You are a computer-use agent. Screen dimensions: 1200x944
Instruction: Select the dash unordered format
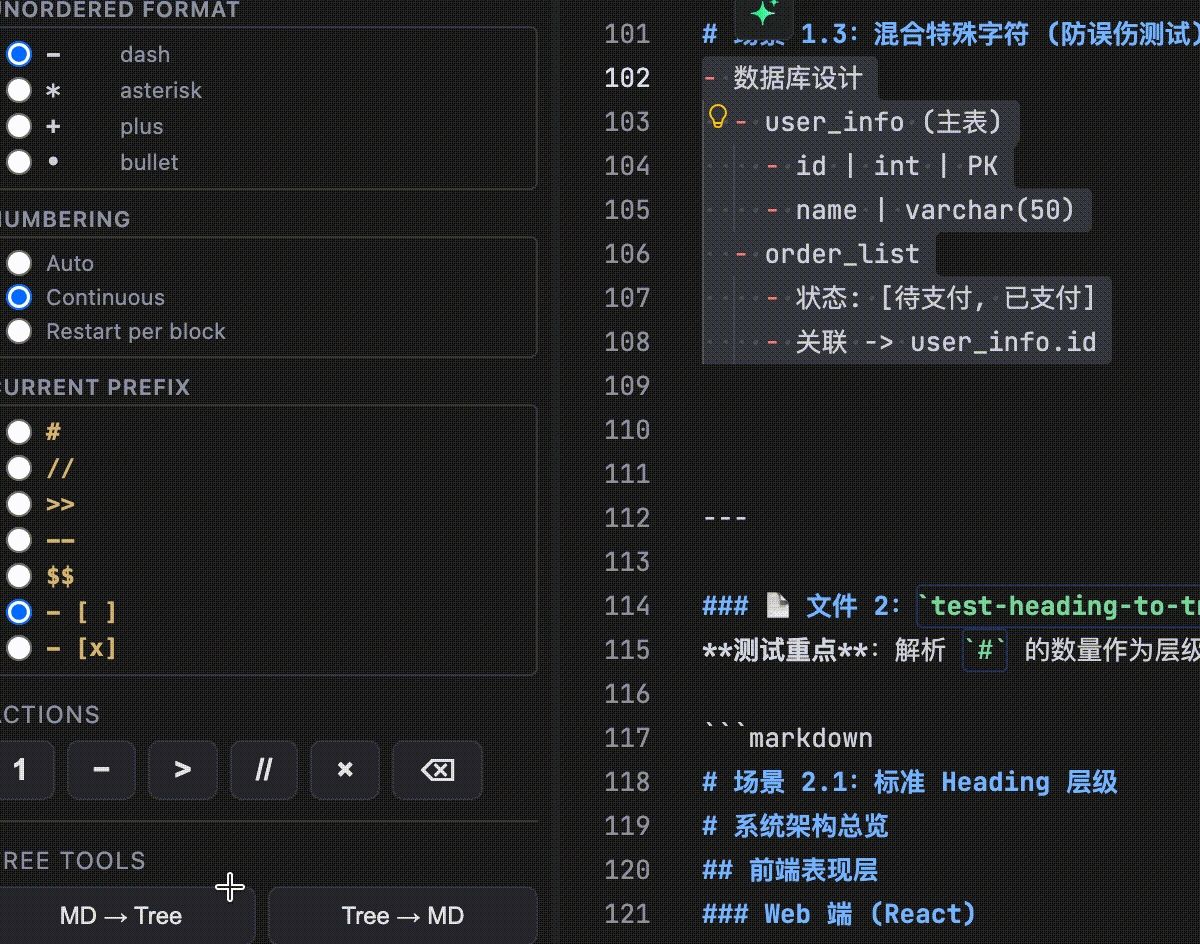point(19,54)
